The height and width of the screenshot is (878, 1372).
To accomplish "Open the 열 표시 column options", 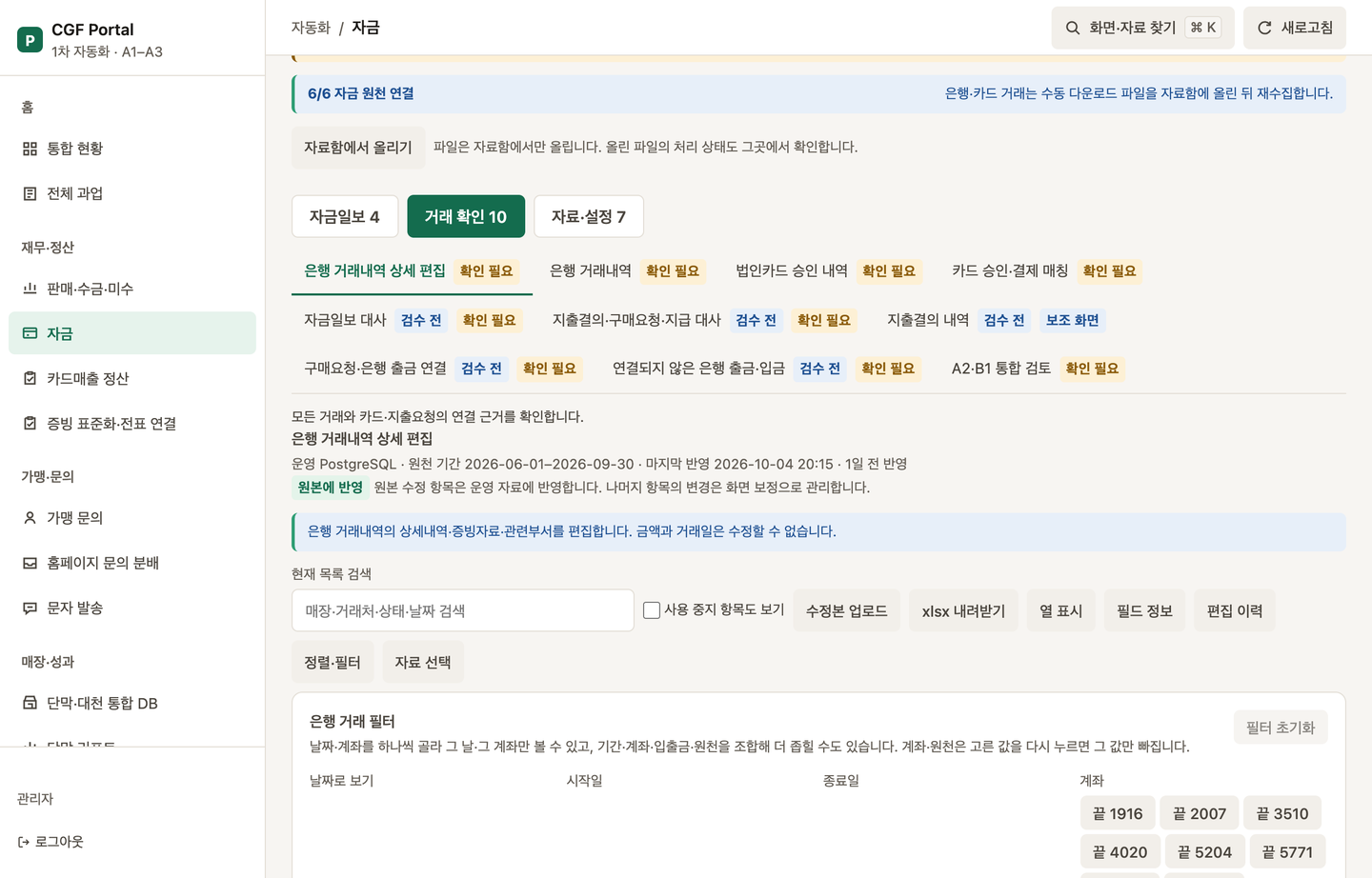I will click(1061, 610).
